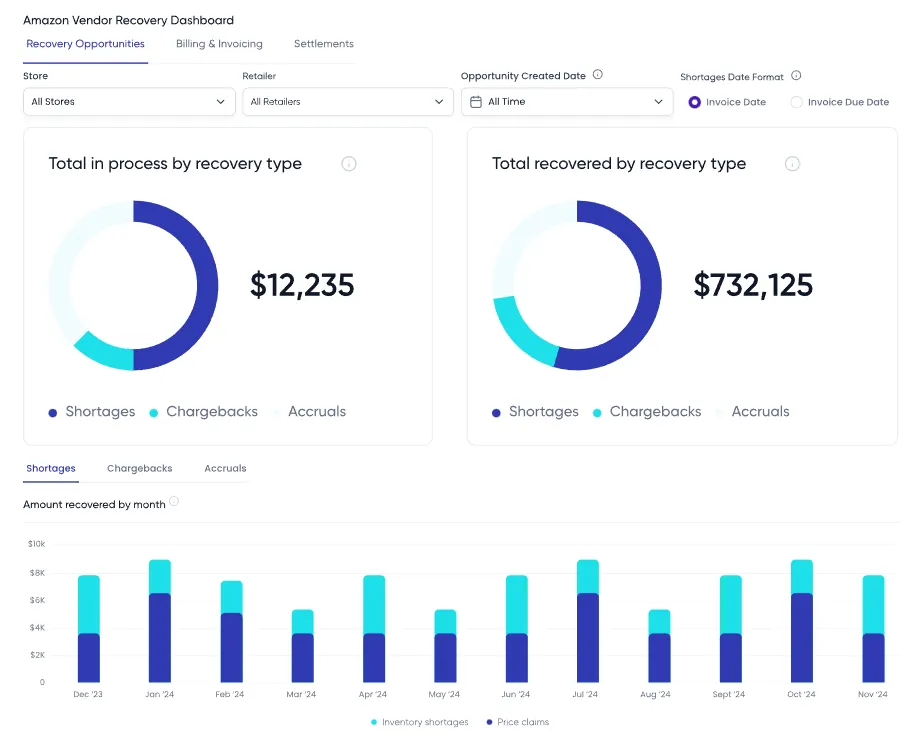The width and height of the screenshot is (921, 744).
Task: Click the Jun '24 bar in chart
Action: (517, 629)
